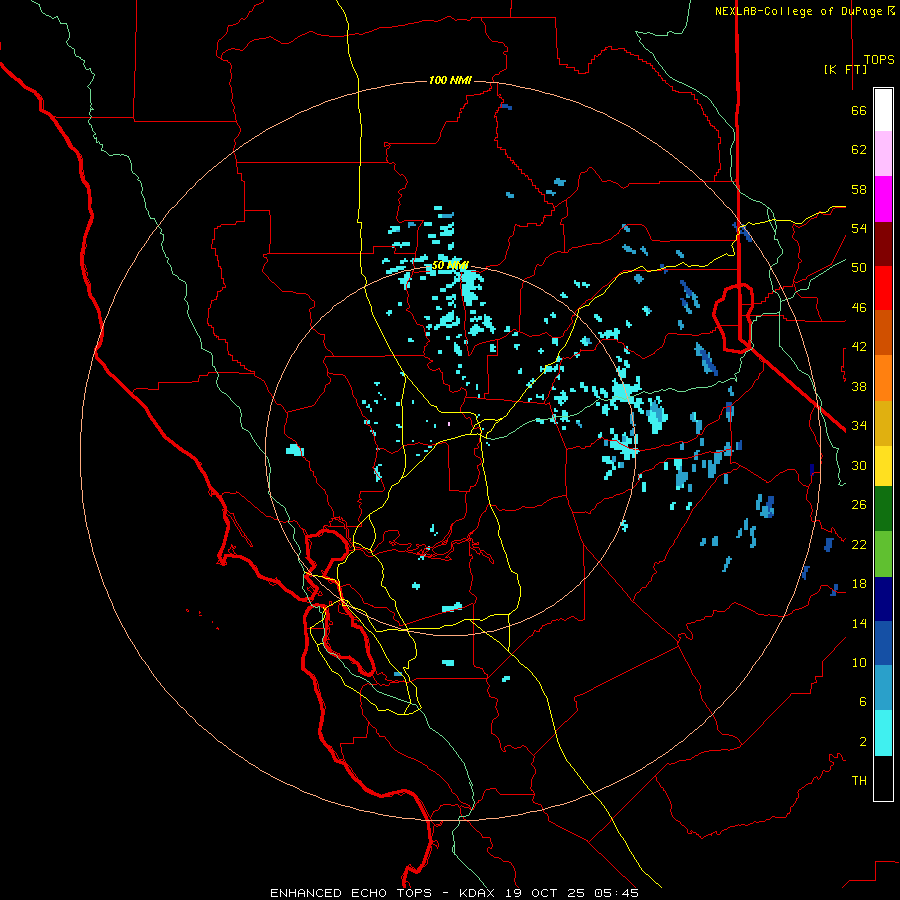
Task: Click the navy blue legend swatch
Action: point(883,599)
